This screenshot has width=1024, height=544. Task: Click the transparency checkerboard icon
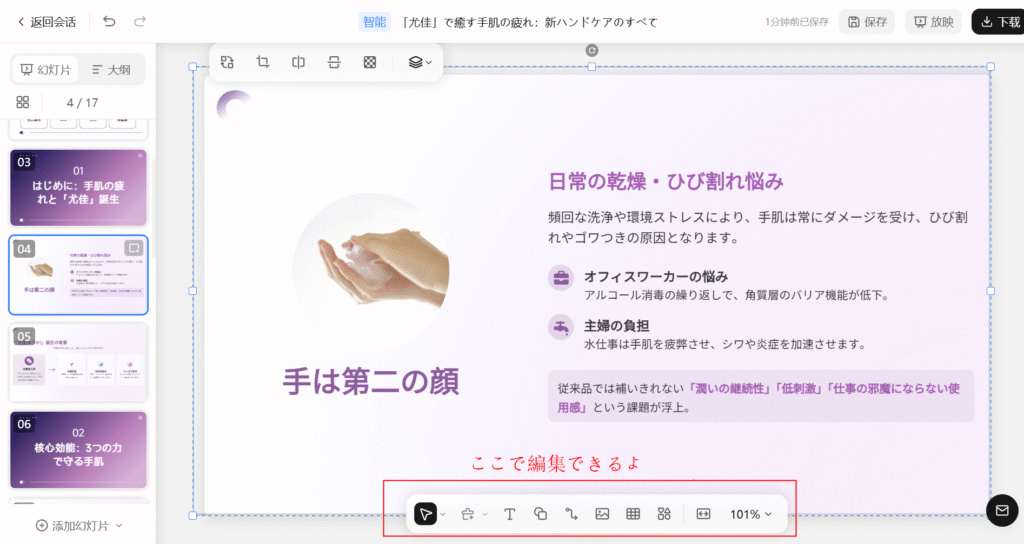pos(370,62)
